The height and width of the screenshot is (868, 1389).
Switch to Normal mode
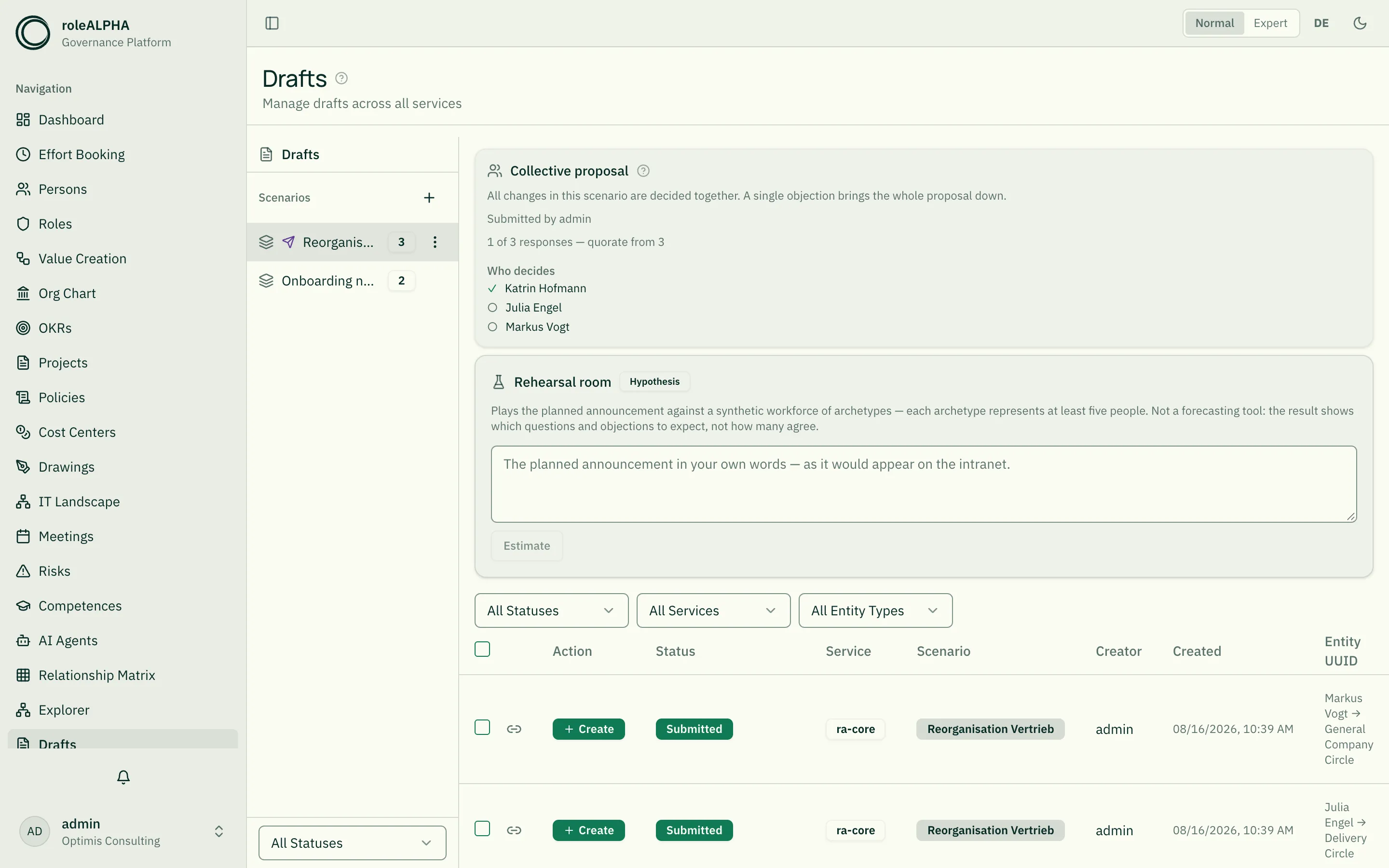point(1214,23)
